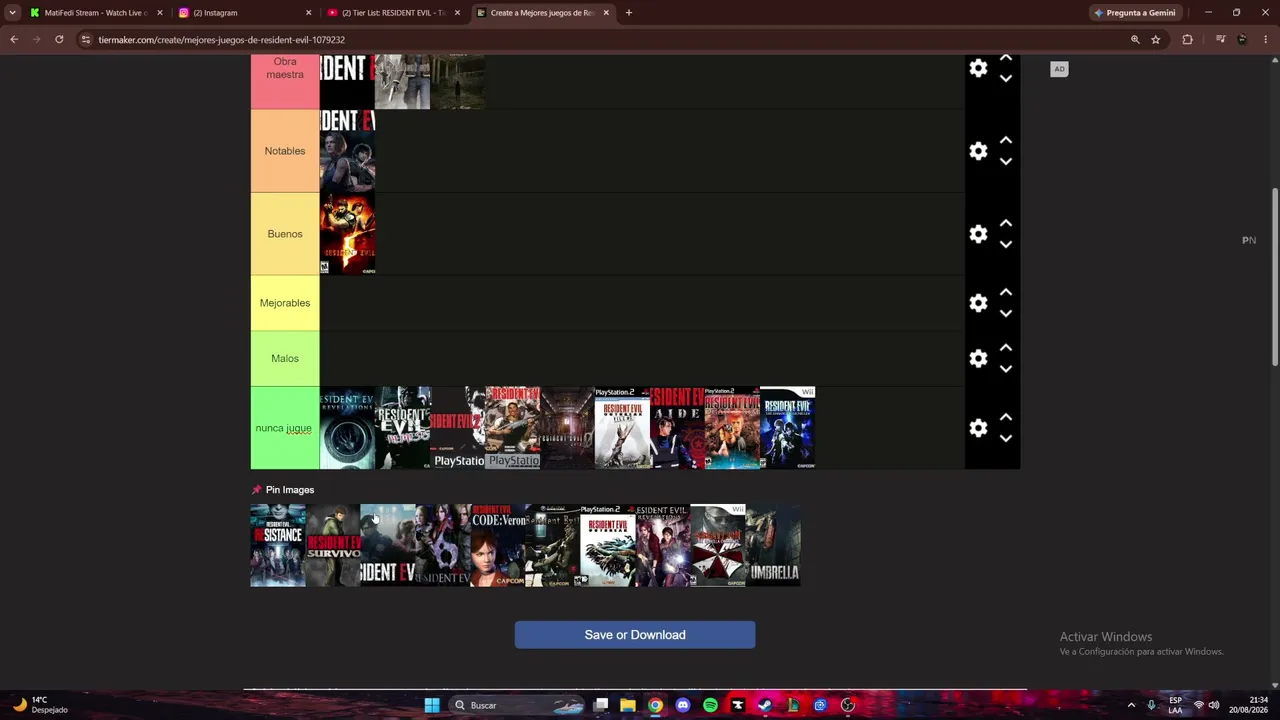Move the Notables tier down
The image size is (1280, 720).
tap(1006, 161)
